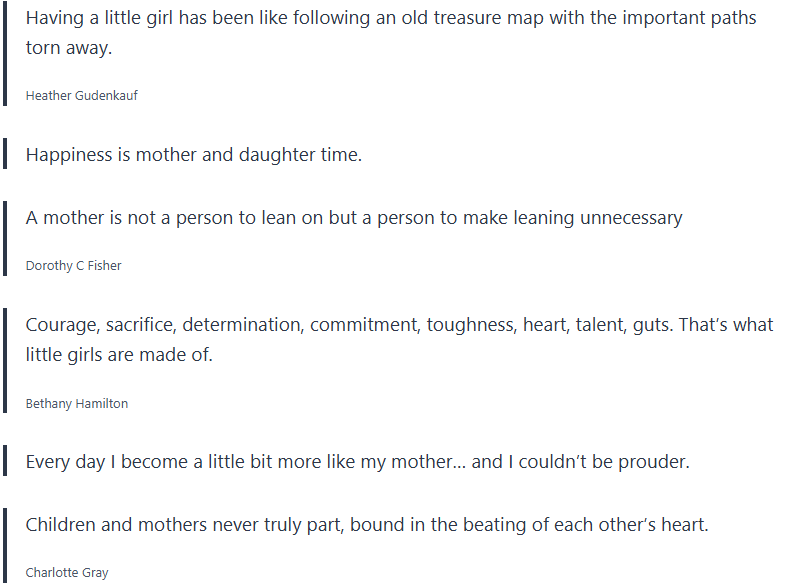Click the old treasure map quote text
The width and height of the screenshot is (807, 586).
390,19
